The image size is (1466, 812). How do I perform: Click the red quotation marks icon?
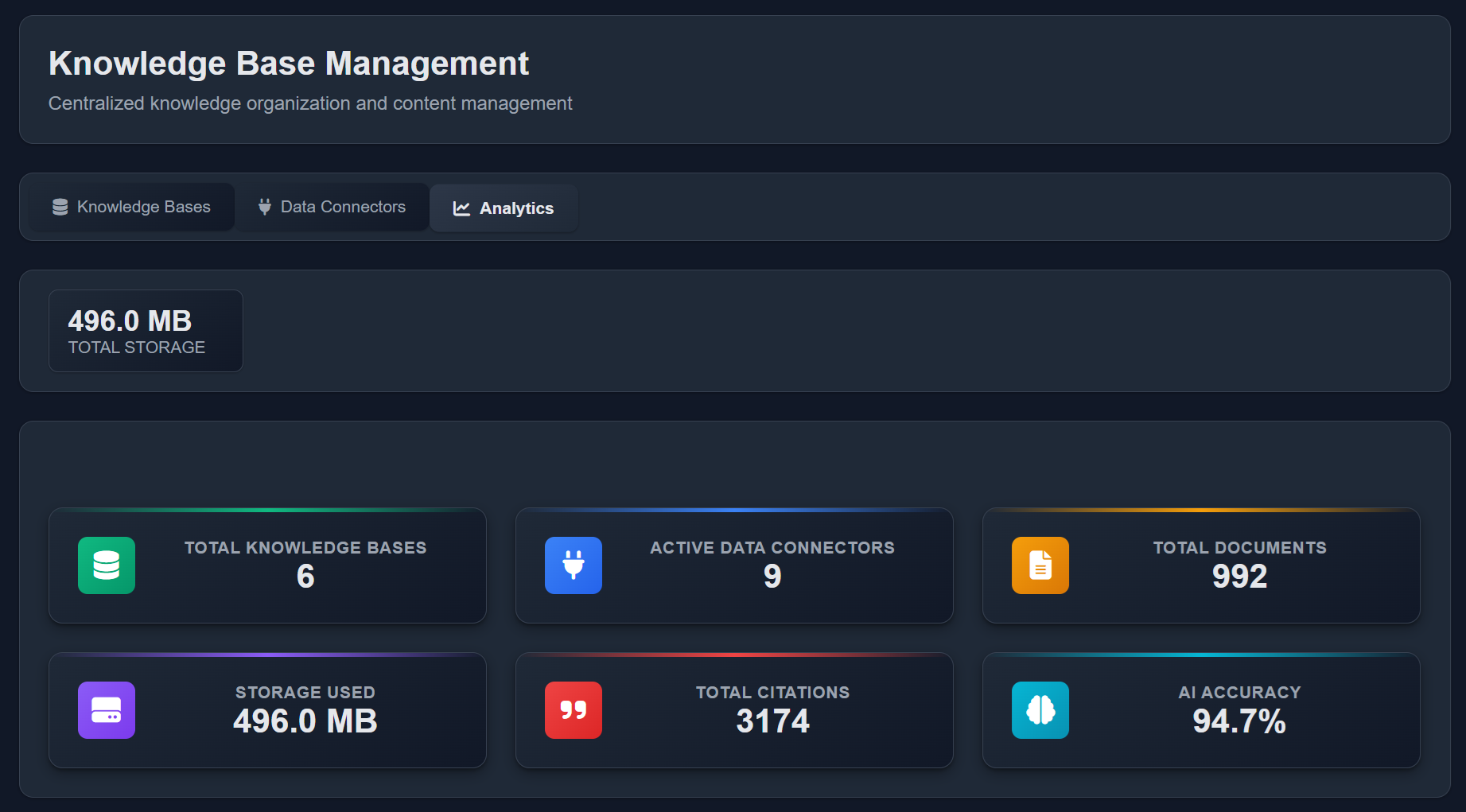pyautogui.click(x=573, y=710)
